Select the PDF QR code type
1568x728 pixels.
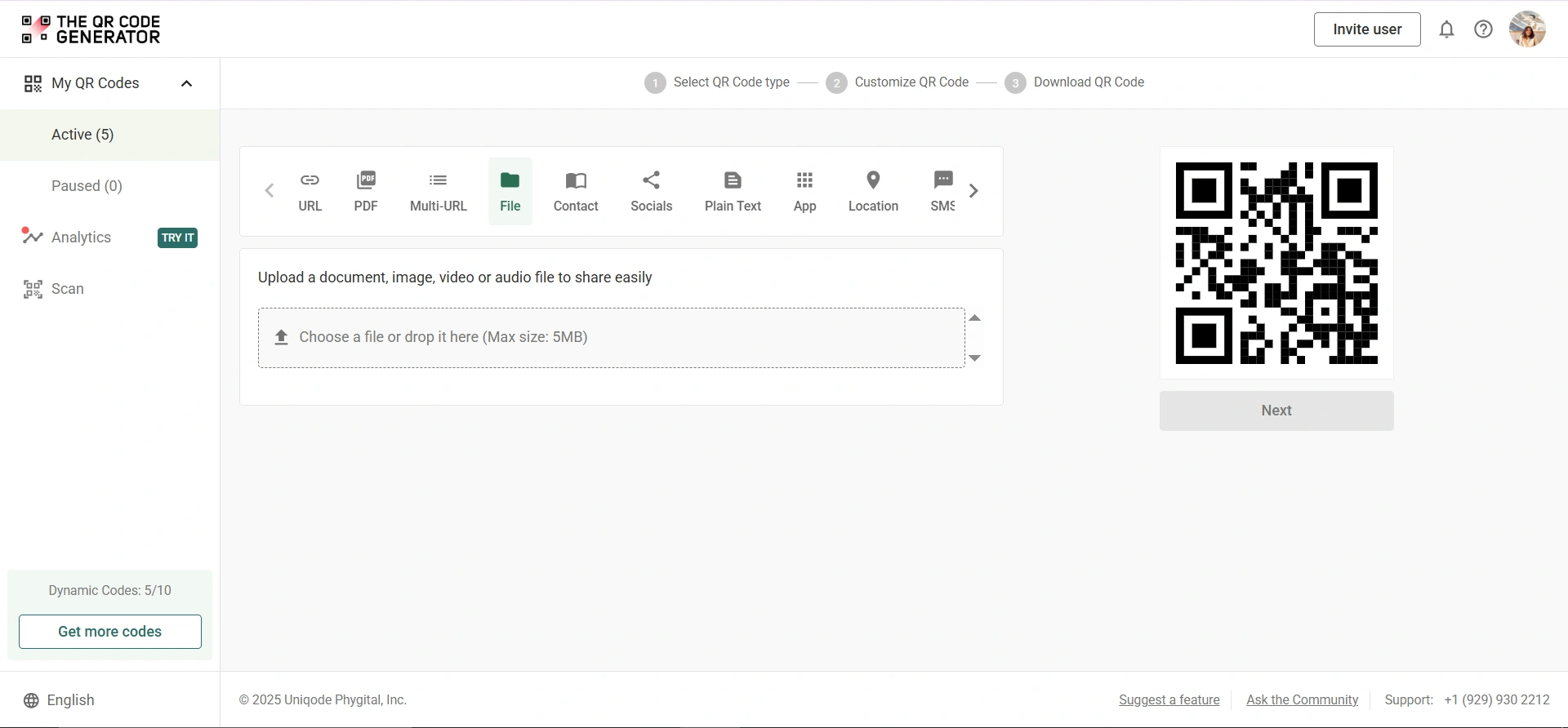(366, 192)
